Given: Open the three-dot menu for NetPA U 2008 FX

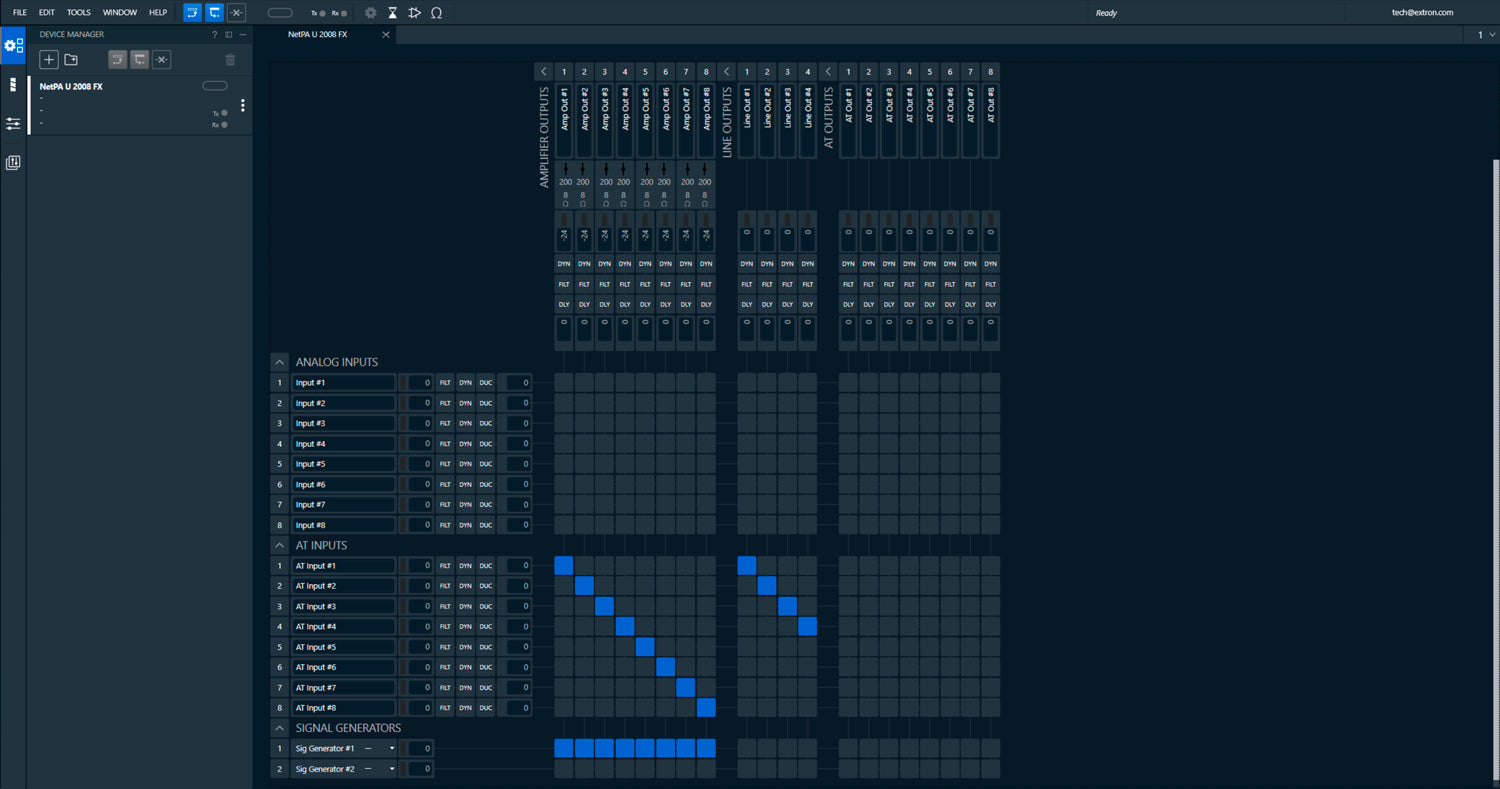Looking at the screenshot, I should pyautogui.click(x=242, y=105).
